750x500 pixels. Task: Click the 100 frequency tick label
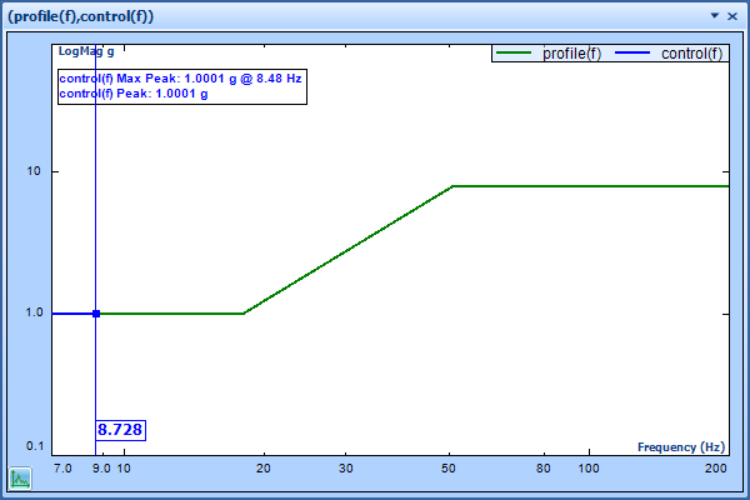[589, 468]
